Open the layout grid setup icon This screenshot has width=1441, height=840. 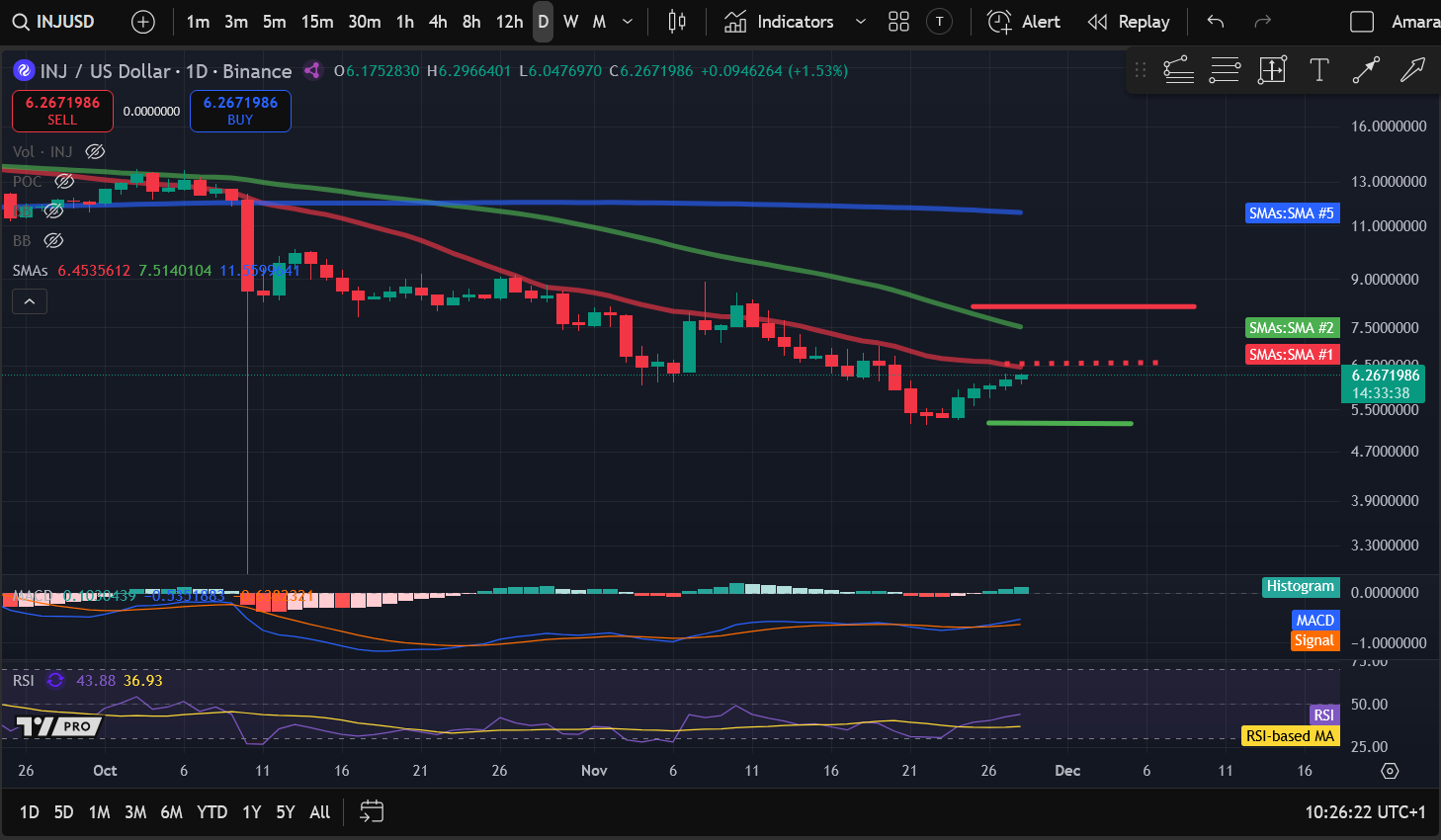pyautogui.click(x=898, y=22)
